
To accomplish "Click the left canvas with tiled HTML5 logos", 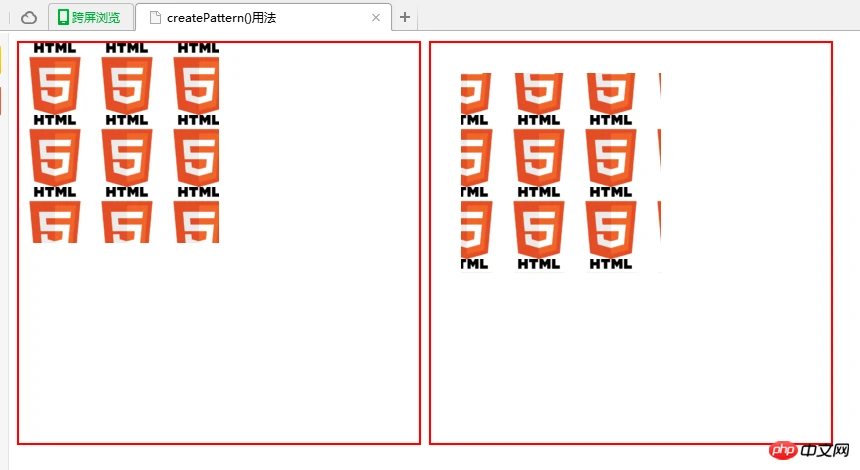I will (x=219, y=243).
